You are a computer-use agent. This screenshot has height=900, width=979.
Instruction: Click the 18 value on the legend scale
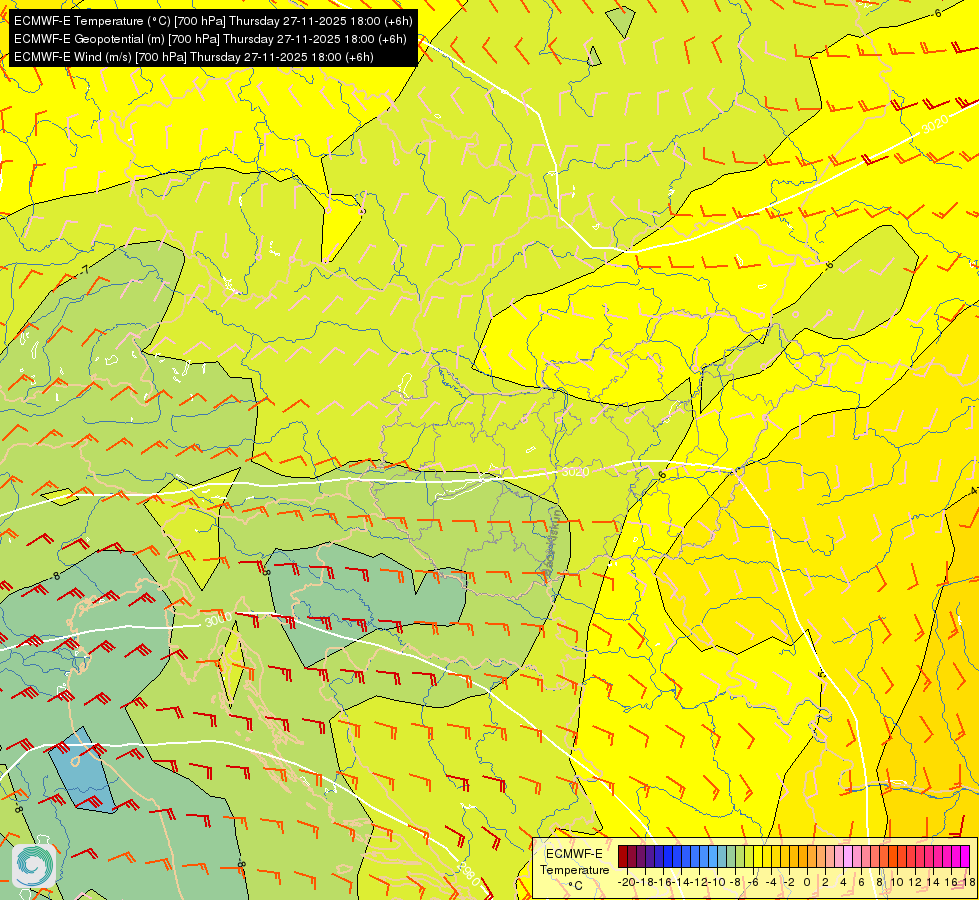tap(969, 882)
